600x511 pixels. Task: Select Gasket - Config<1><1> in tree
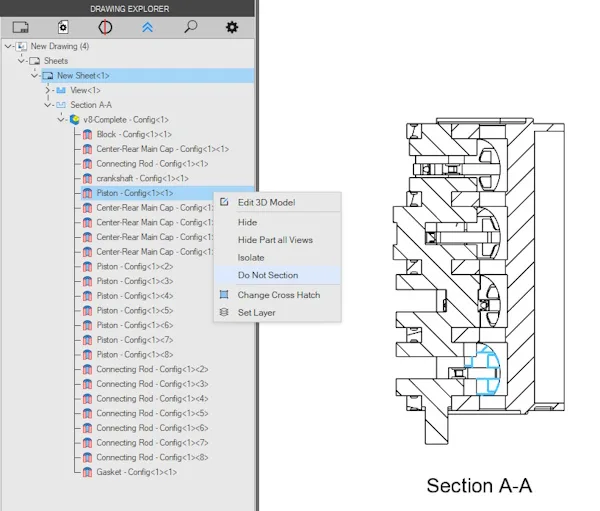pyautogui.click(x=137, y=472)
